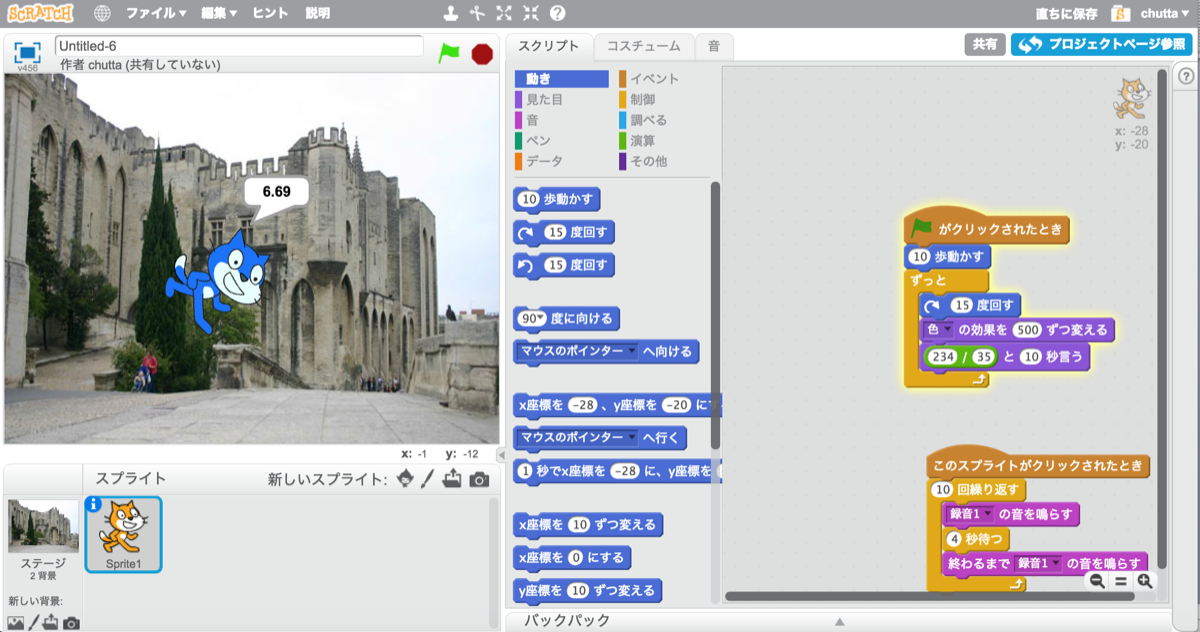Switch the stage to full screen mode

coord(27,52)
